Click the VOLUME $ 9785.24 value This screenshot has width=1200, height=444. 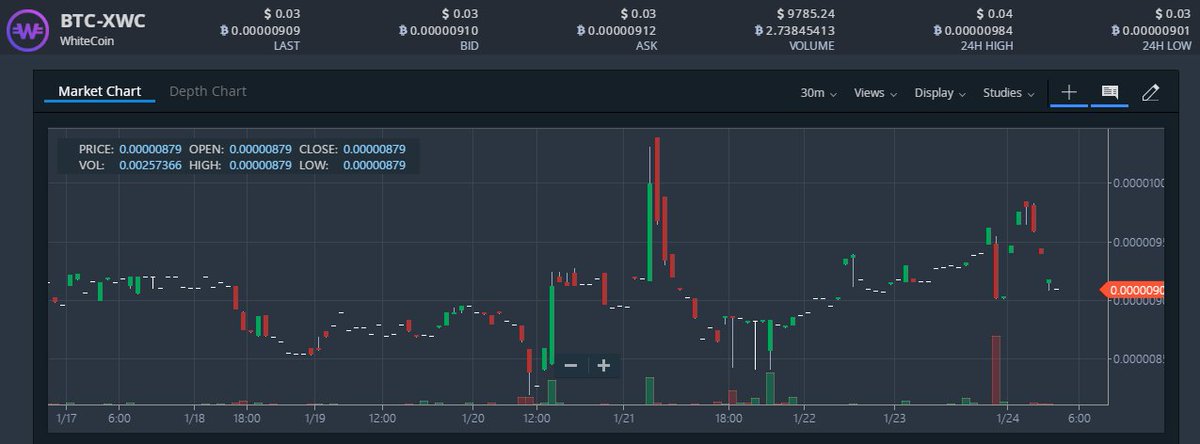[x=805, y=14]
